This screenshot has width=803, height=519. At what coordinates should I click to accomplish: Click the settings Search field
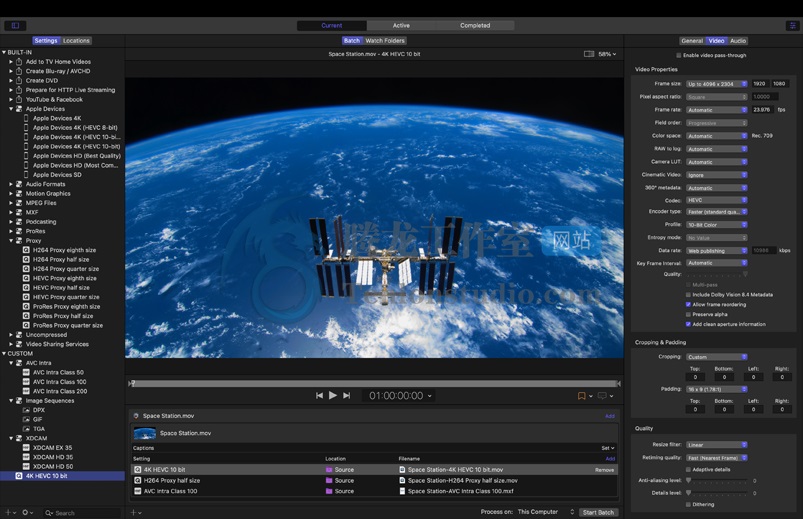pos(80,513)
